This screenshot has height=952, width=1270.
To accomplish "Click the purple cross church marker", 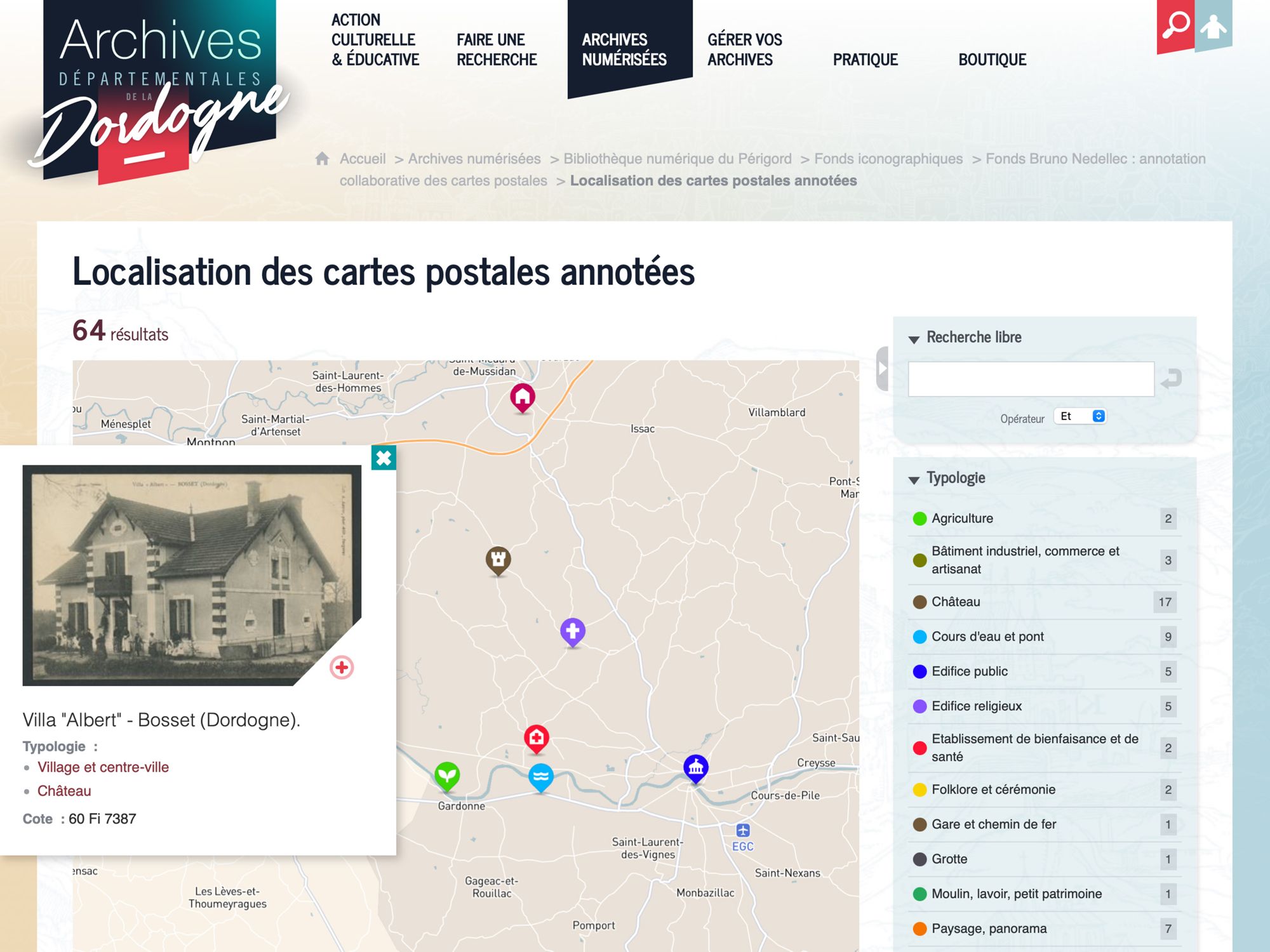I will tap(573, 631).
